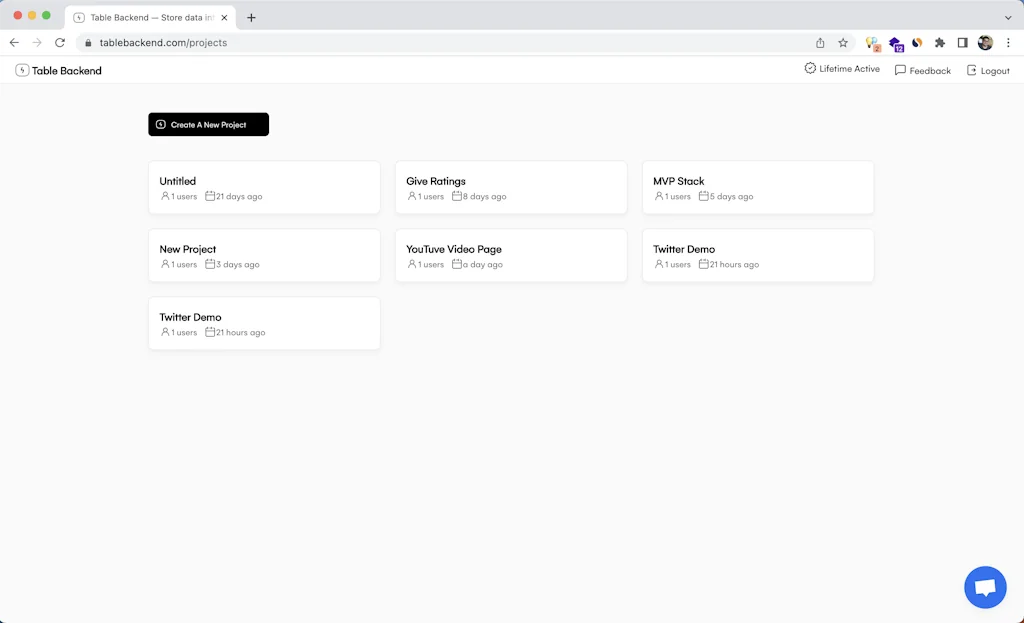This screenshot has width=1024, height=623.
Task: Click the browser profile avatar
Action: (985, 43)
